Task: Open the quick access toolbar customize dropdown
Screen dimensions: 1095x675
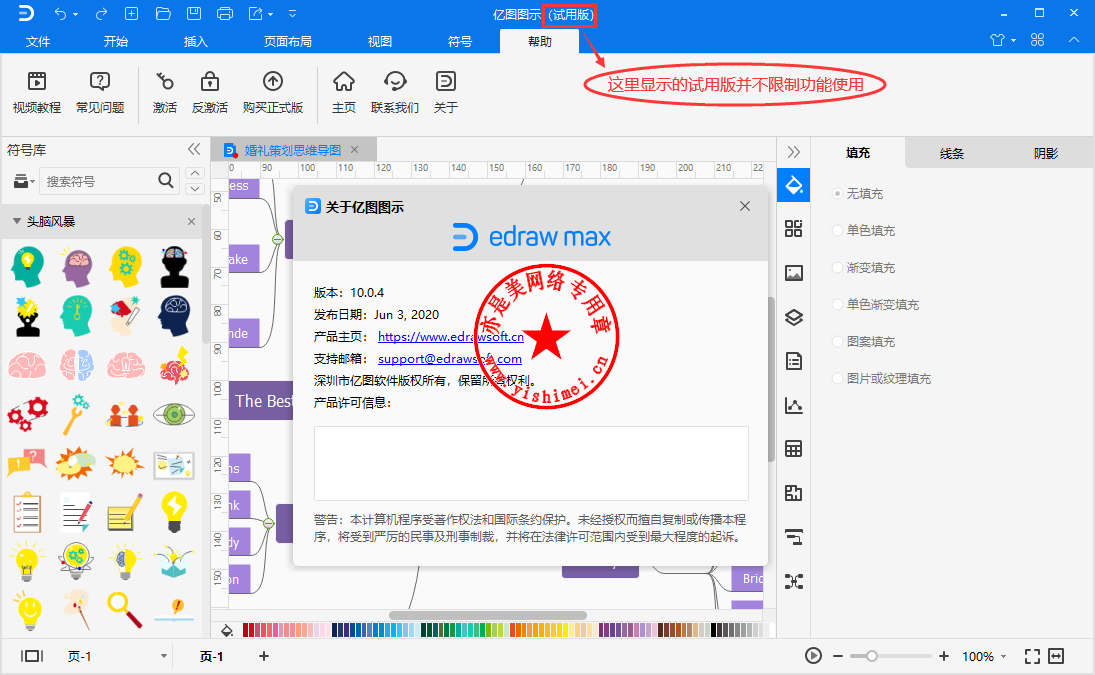Action: (x=293, y=14)
